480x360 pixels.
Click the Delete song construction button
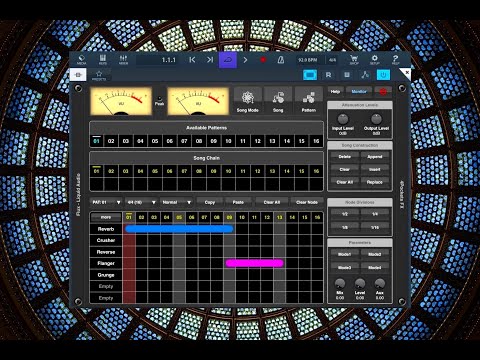(x=345, y=157)
